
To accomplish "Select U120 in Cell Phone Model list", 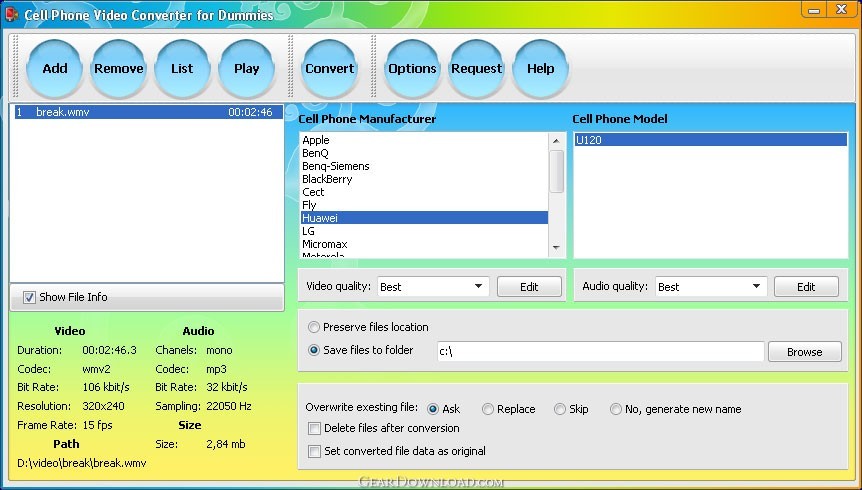I will 710,140.
